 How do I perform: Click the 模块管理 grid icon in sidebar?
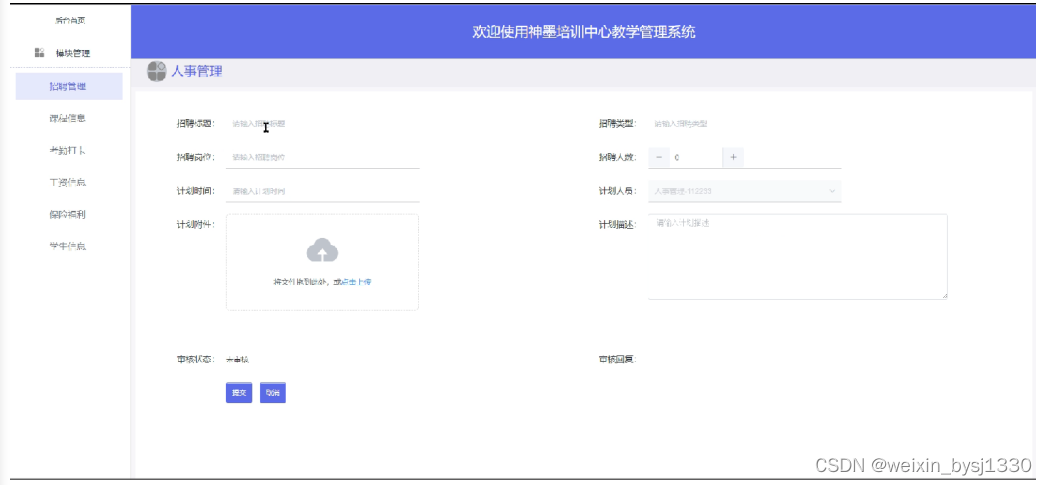point(39,53)
